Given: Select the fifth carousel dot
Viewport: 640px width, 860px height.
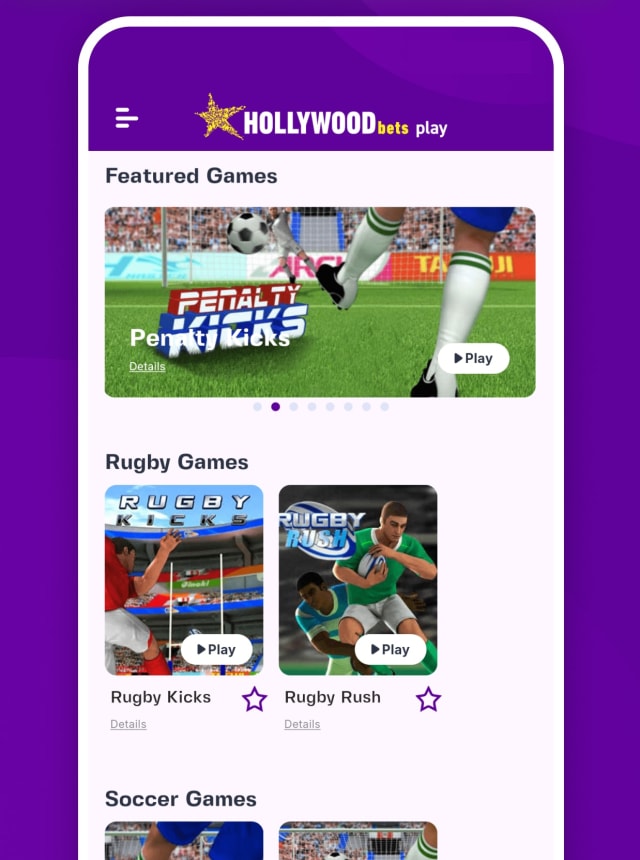Looking at the screenshot, I should pos(330,406).
